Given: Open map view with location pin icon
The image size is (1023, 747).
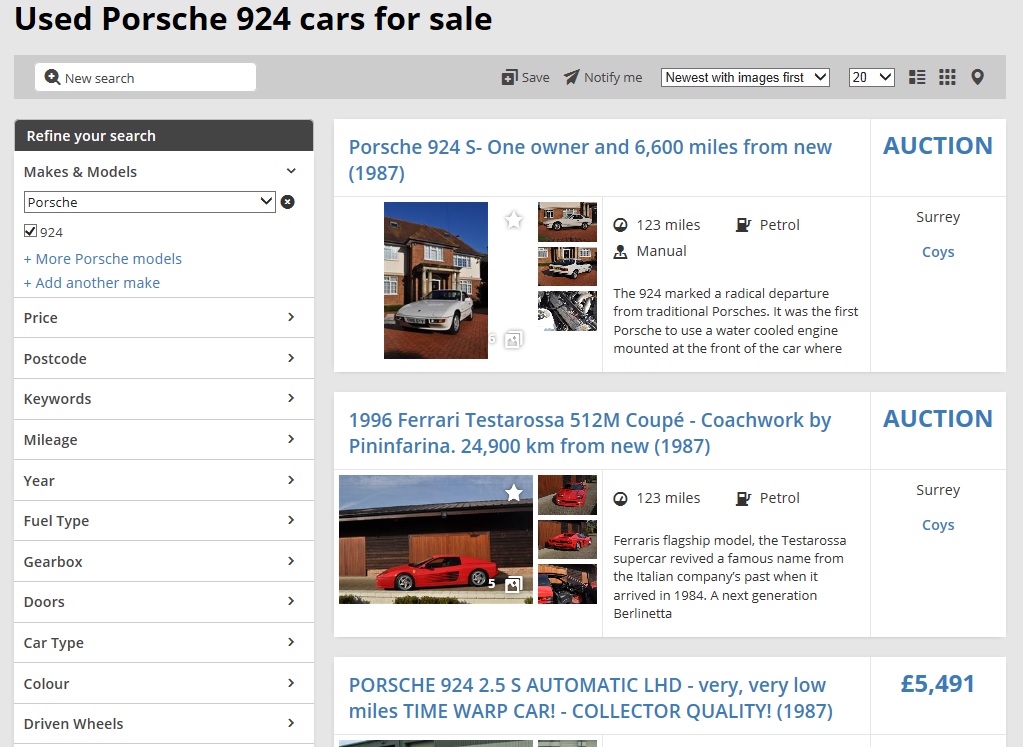Looking at the screenshot, I should click(977, 77).
